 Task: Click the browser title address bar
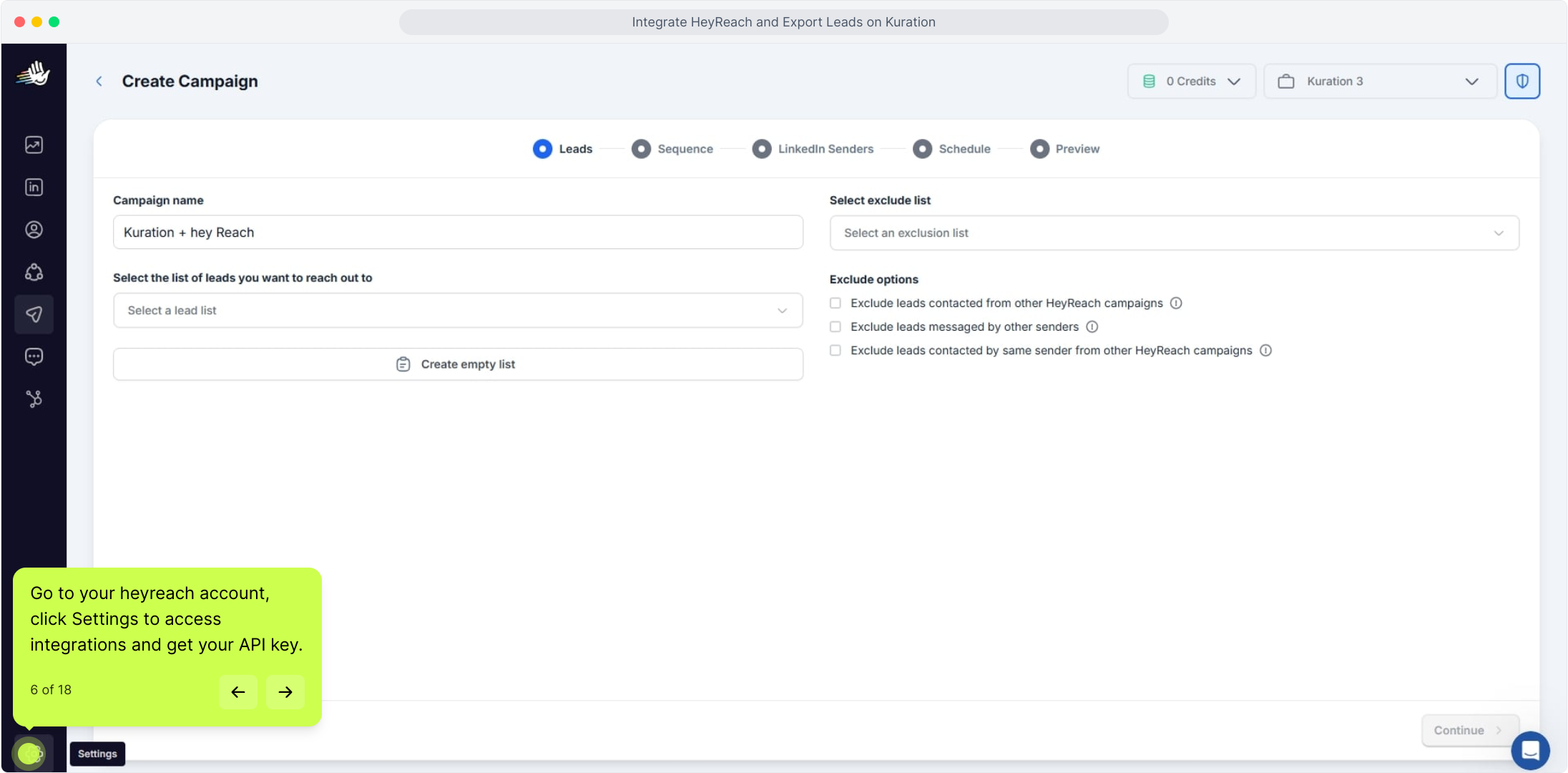(x=784, y=22)
